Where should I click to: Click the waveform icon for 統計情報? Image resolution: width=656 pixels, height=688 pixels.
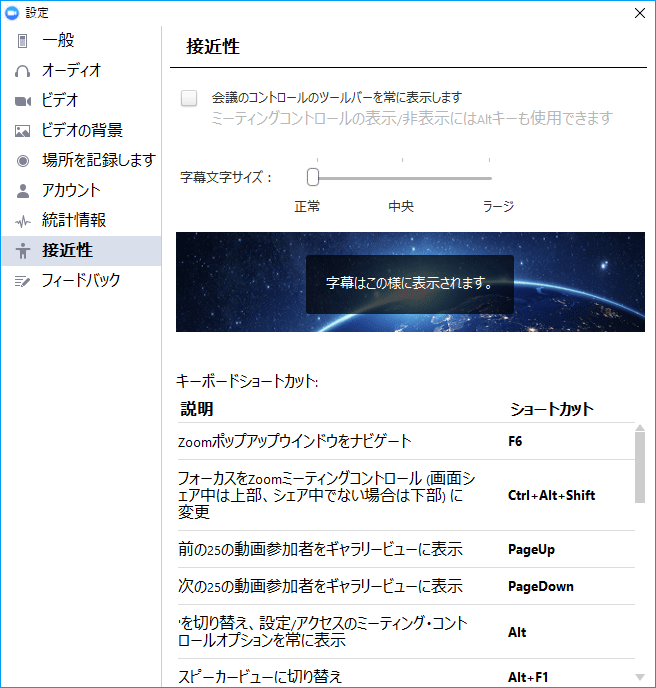pyautogui.click(x=22, y=221)
